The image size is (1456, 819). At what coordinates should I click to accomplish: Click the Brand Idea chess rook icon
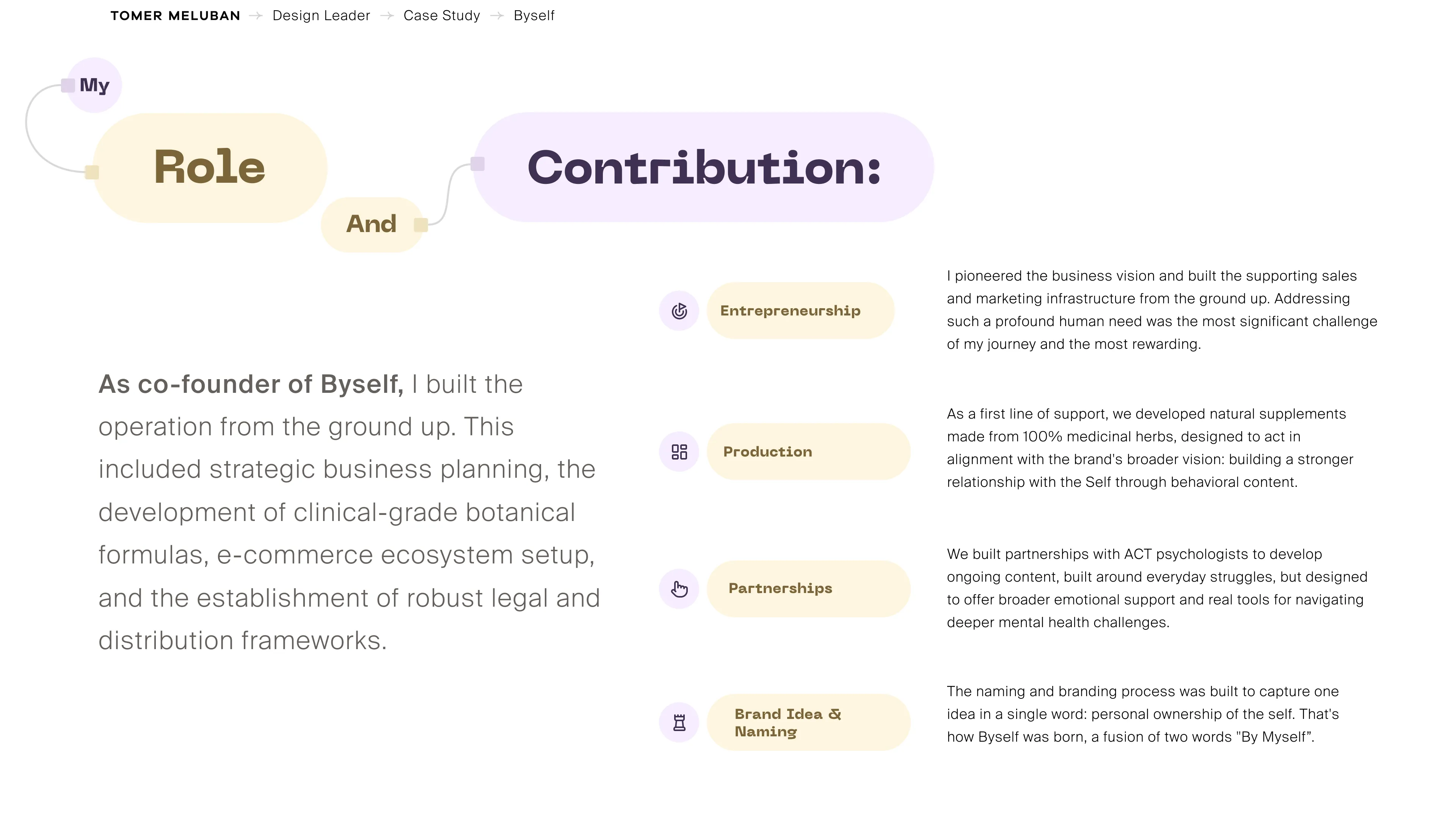click(679, 722)
